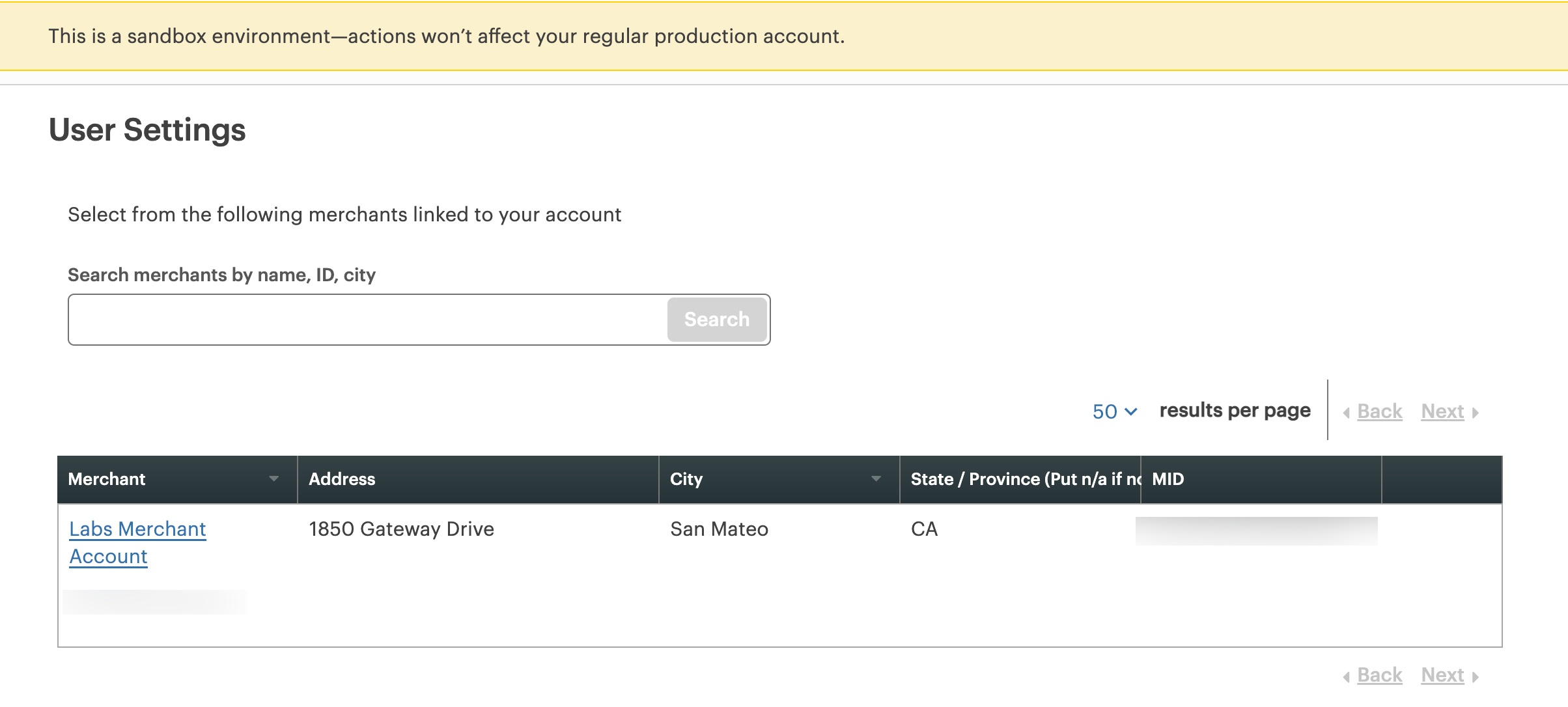Click the 'Search merchants by name, ID, city' label
The height and width of the screenshot is (707, 1568).
pyautogui.click(x=221, y=275)
